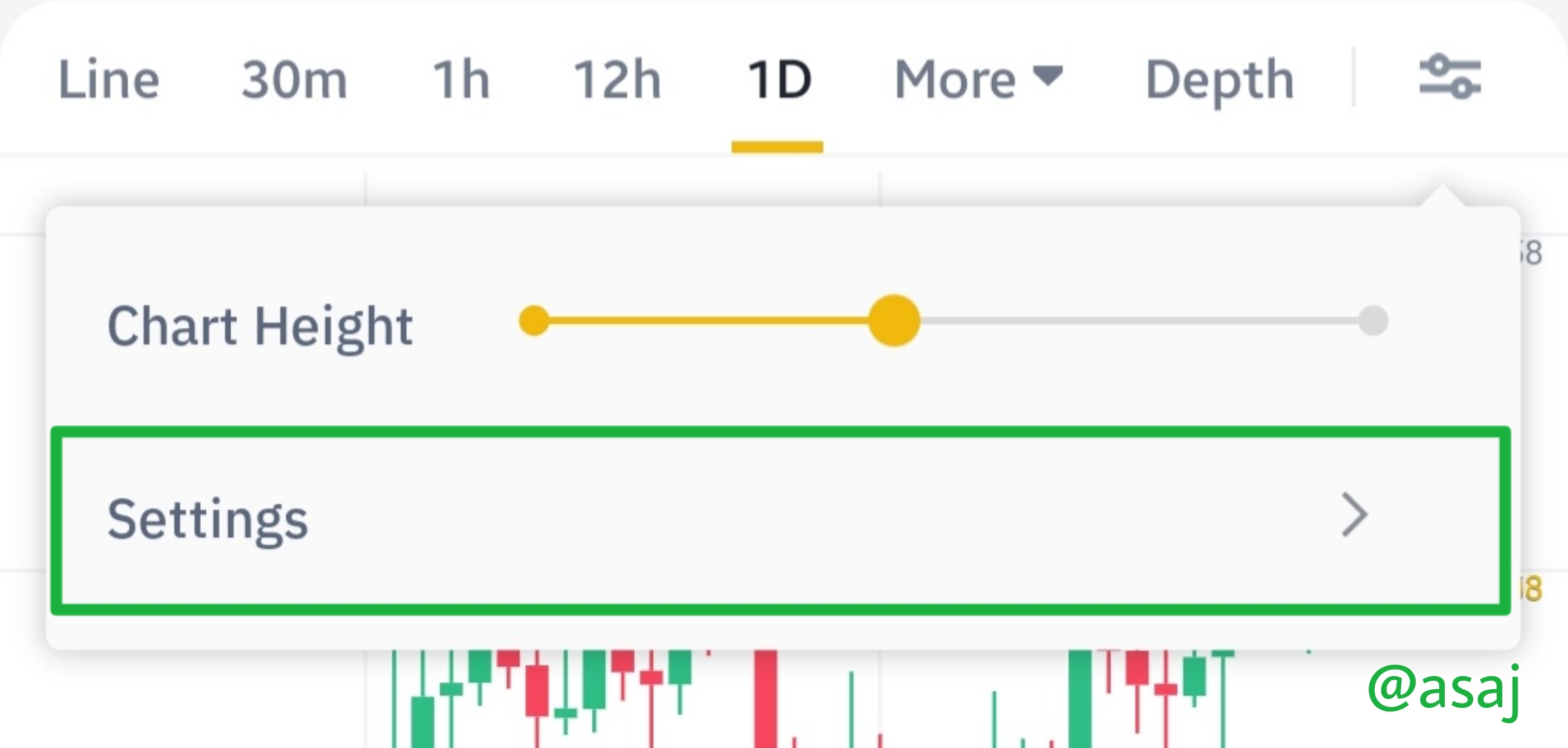Click the chevron arrow in Settings row
The width and height of the screenshot is (1568, 748).
[1353, 515]
